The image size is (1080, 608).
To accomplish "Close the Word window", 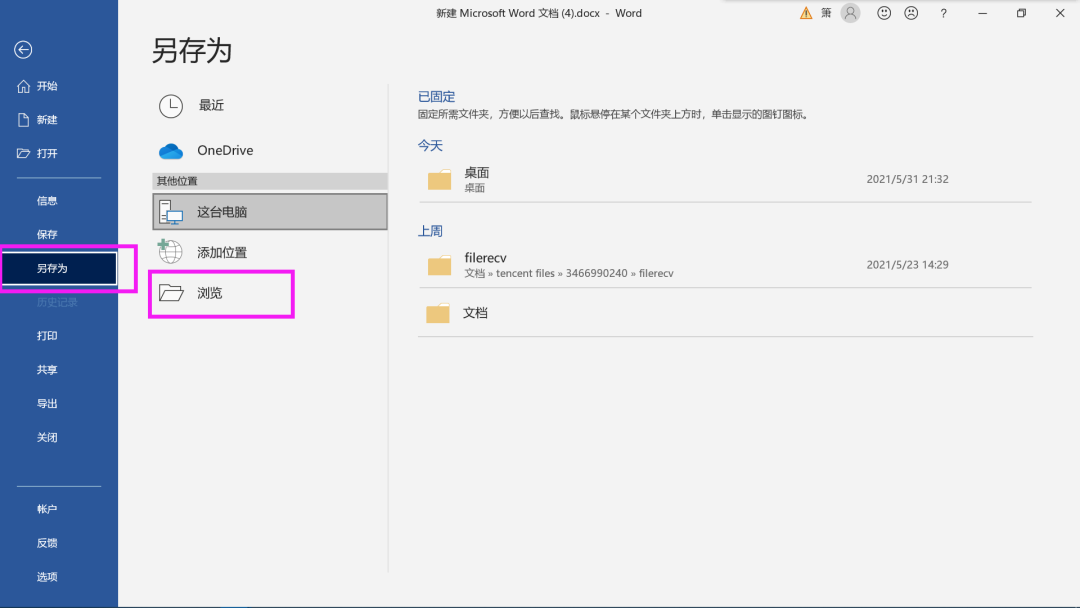I will pos(1060,13).
